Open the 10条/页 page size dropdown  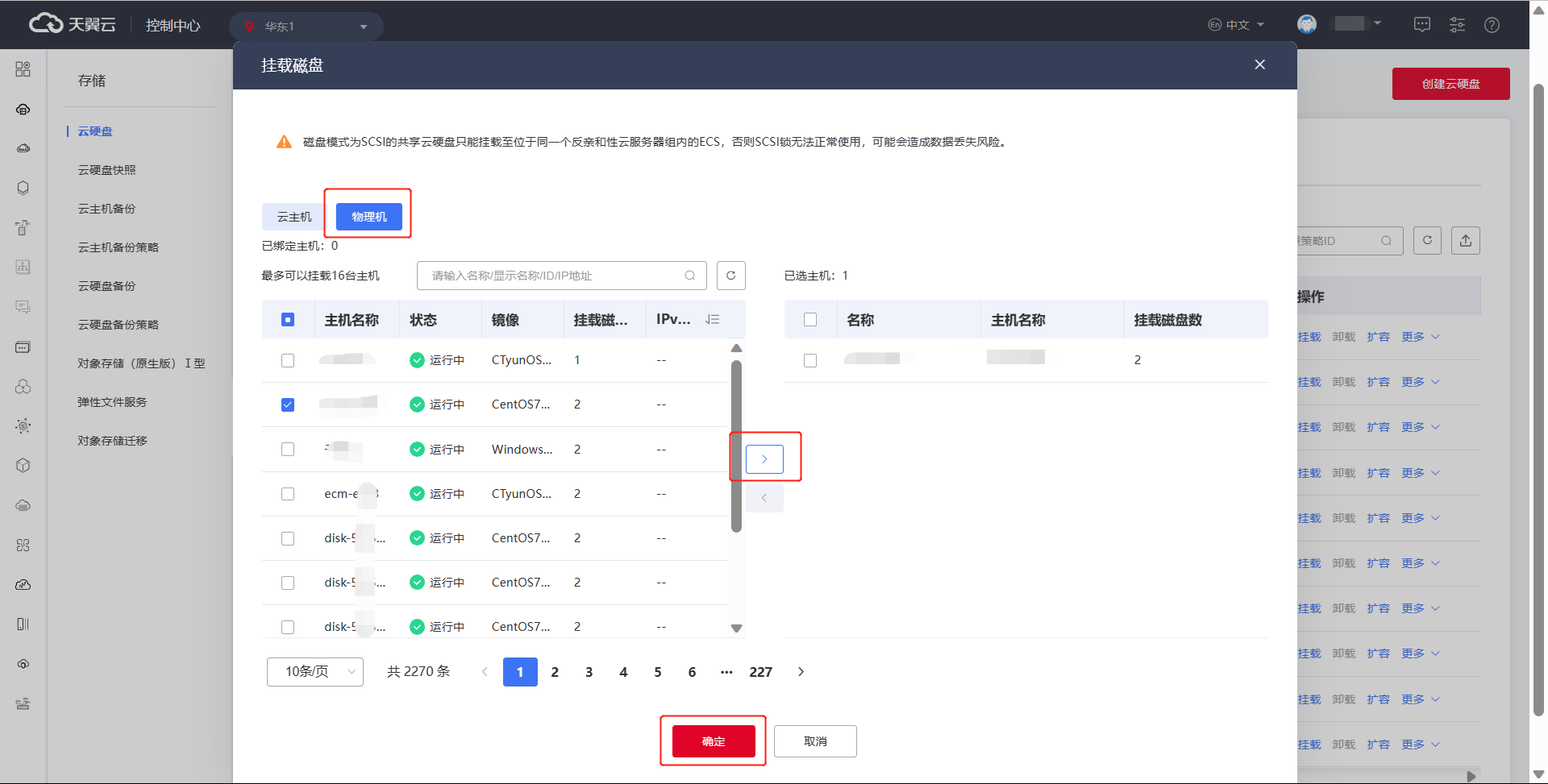[315, 672]
